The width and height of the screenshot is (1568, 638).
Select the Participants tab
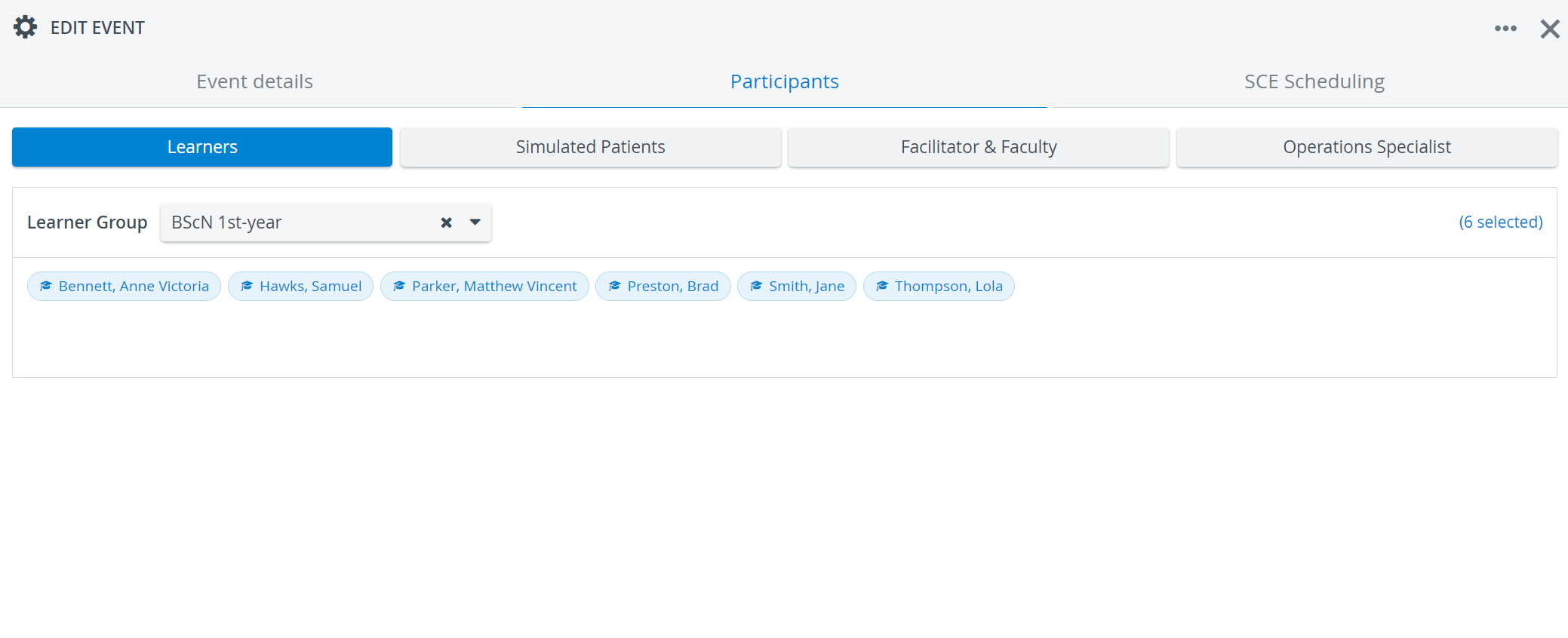pyautogui.click(x=785, y=81)
